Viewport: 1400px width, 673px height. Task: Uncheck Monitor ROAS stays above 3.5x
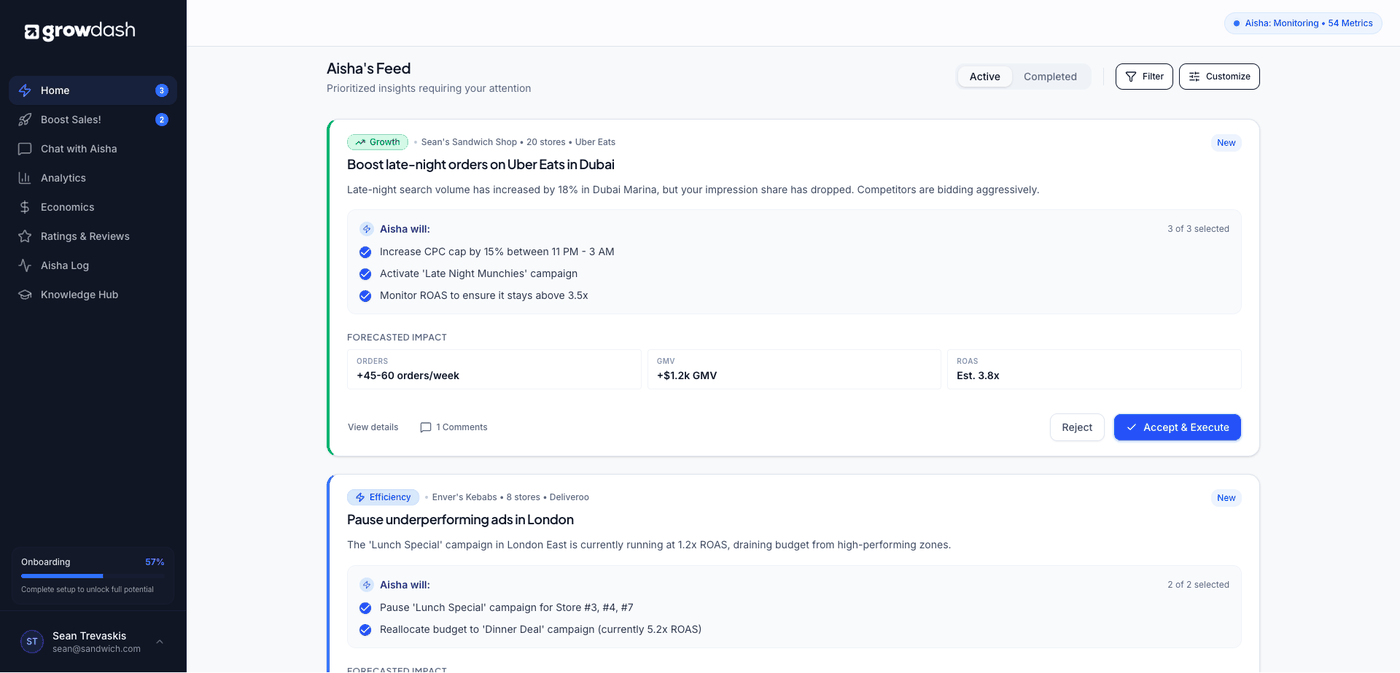click(365, 296)
